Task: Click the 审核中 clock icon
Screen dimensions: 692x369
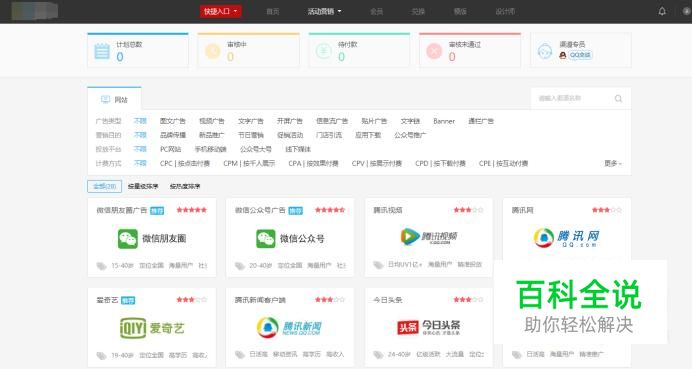Action: [213, 51]
